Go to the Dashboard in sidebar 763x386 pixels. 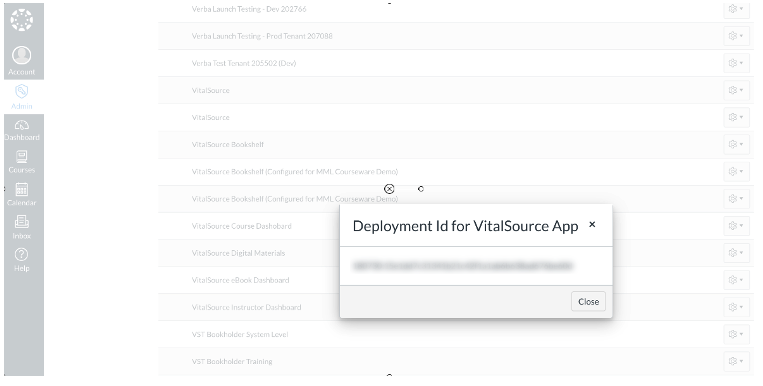tap(22, 130)
